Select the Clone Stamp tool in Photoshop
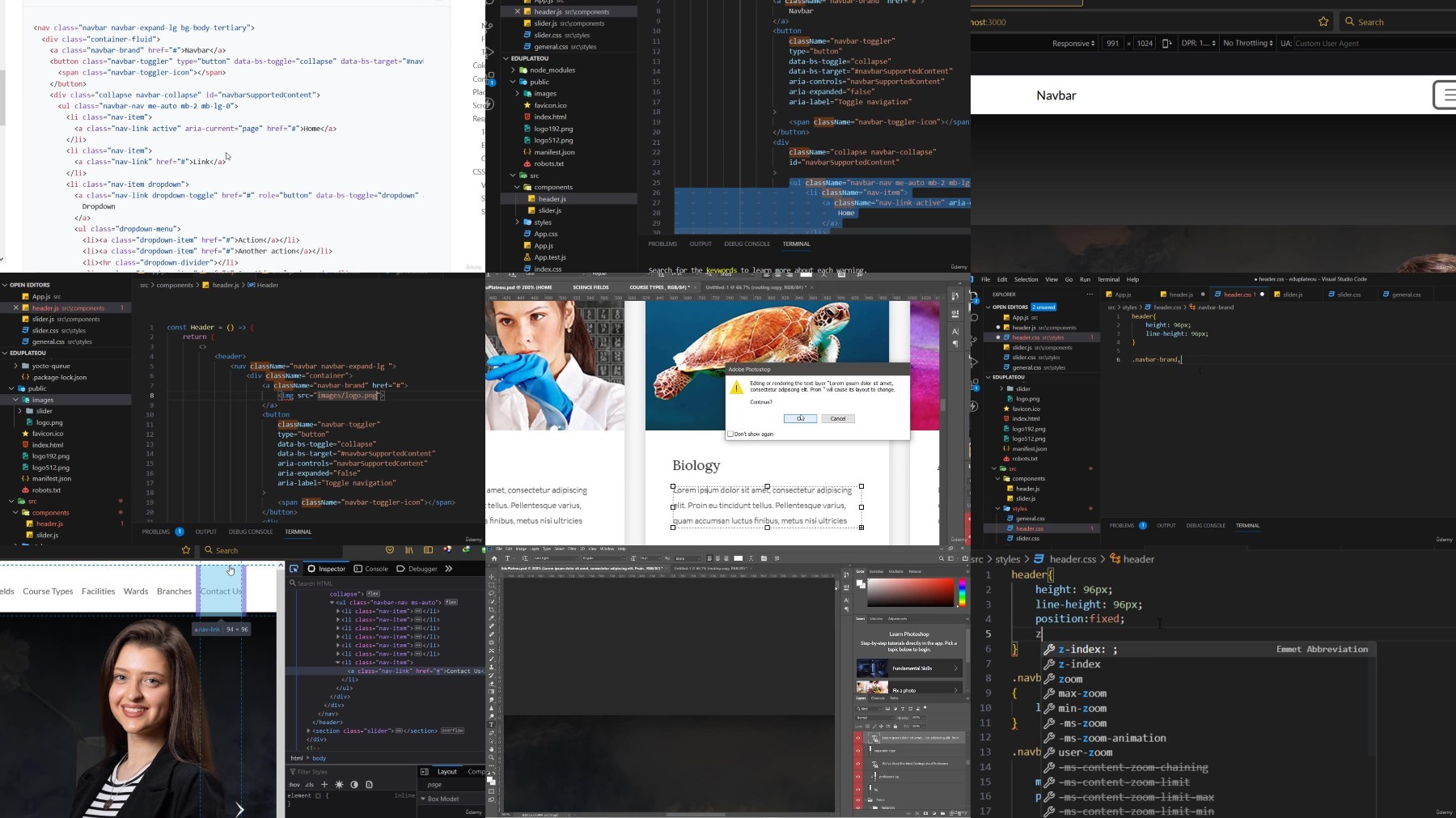Screen dimensions: 1456x818 tap(491, 668)
